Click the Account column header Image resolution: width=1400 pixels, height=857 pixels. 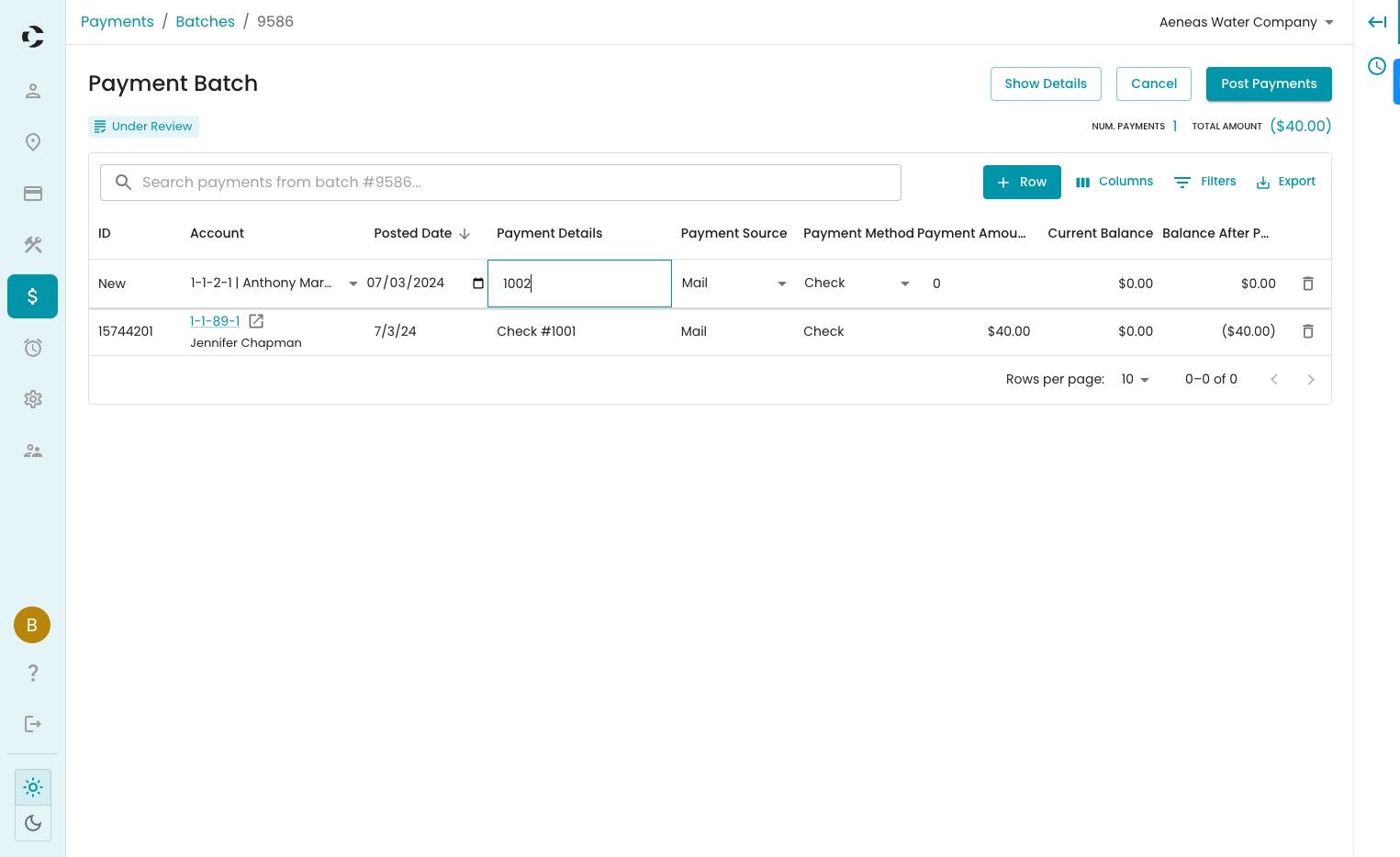(x=217, y=233)
